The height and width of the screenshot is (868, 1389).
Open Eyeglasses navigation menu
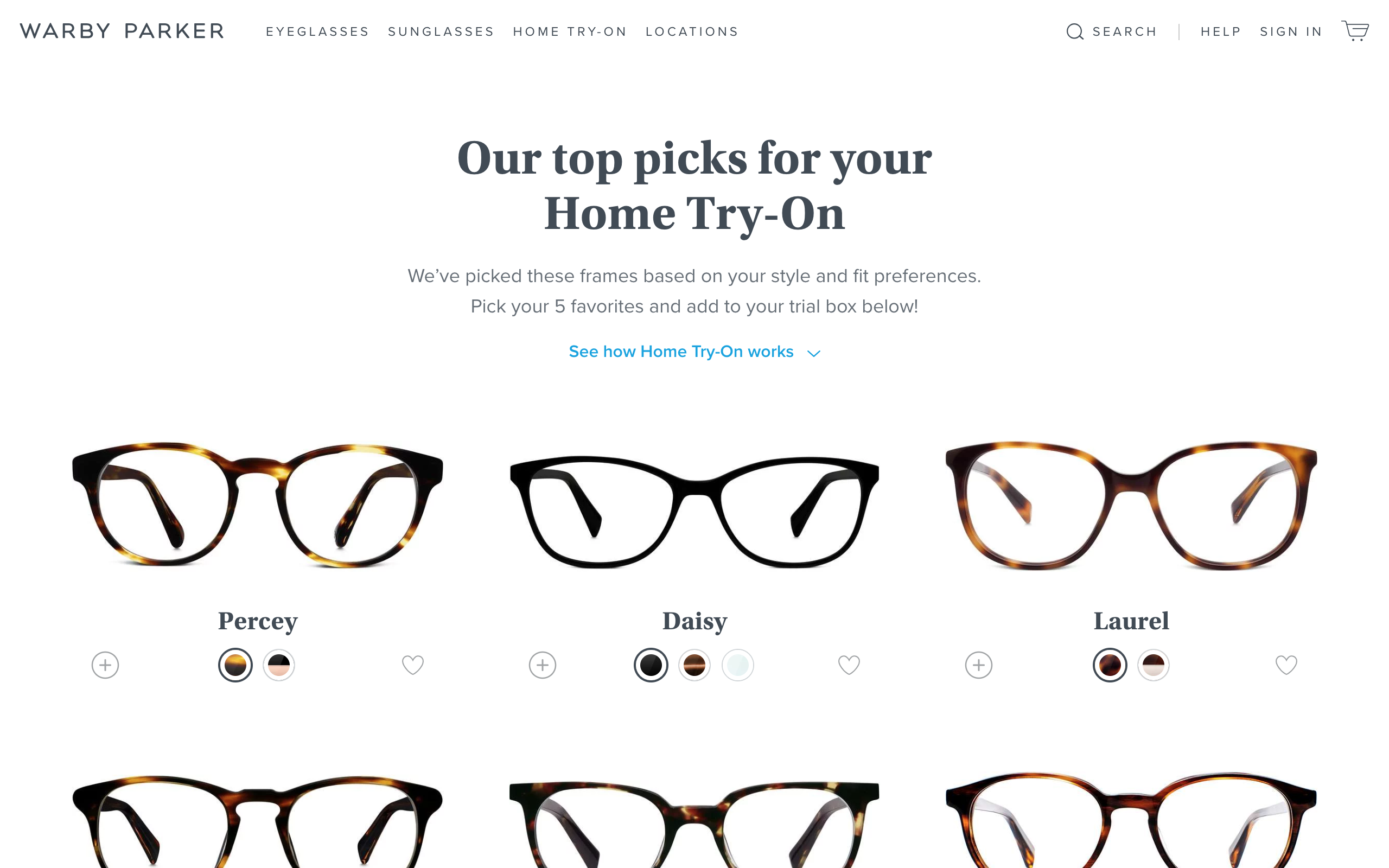tap(317, 31)
